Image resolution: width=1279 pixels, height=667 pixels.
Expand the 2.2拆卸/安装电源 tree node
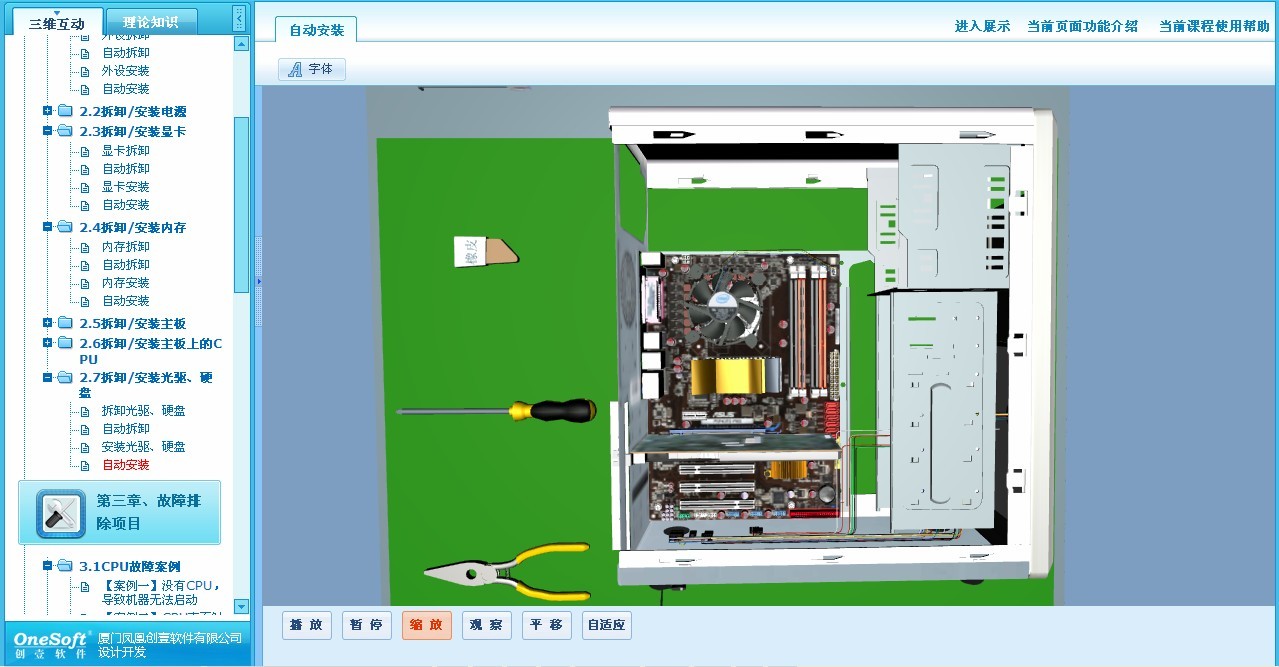47,111
